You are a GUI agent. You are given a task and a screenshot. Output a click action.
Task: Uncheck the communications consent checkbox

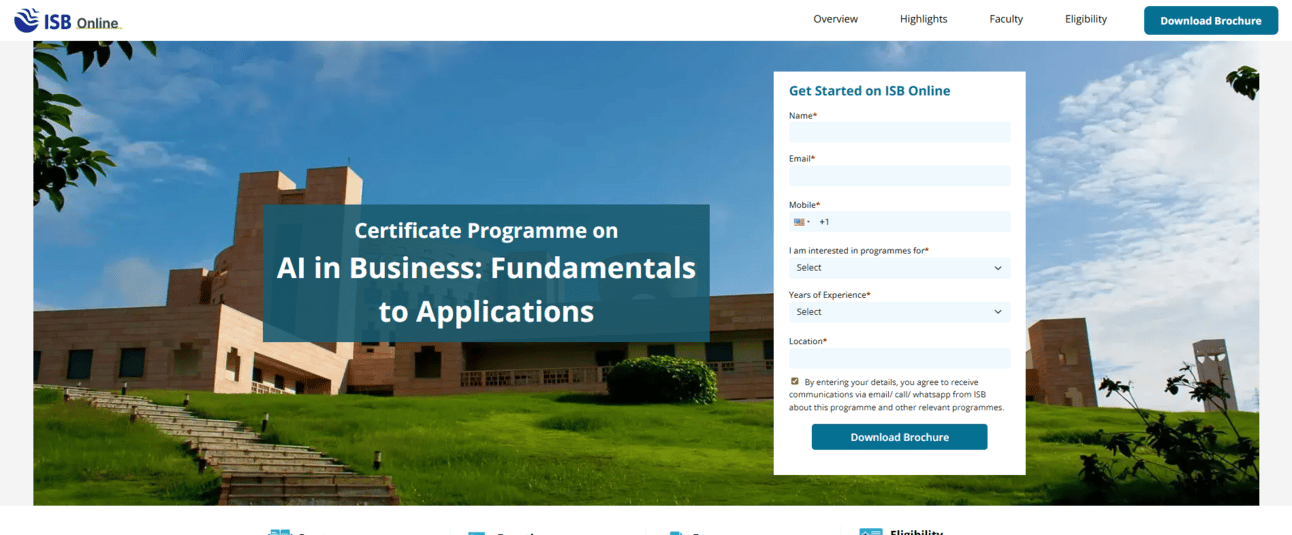[795, 381]
